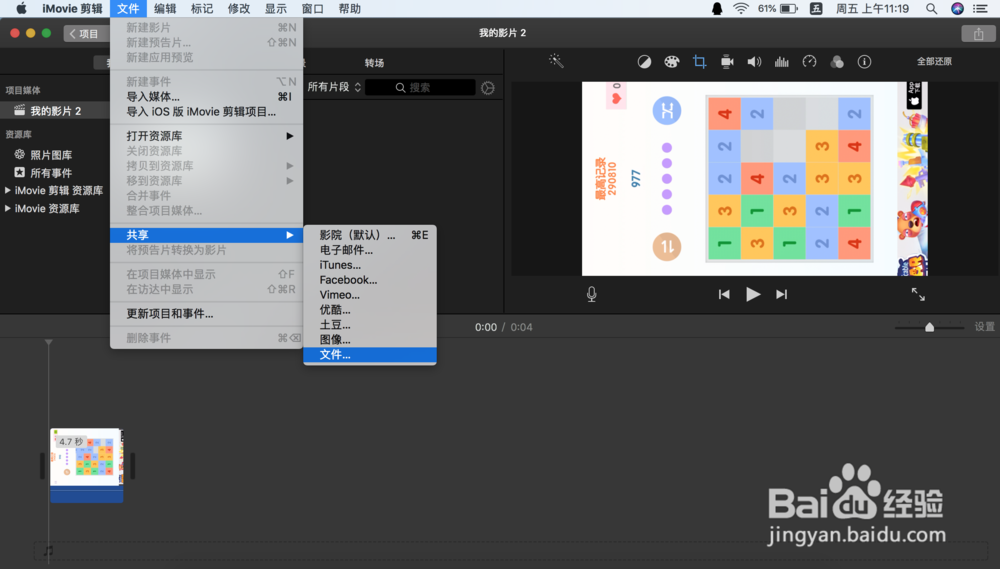Skip to previous clip in viewer
1000x569 pixels.
[724, 294]
